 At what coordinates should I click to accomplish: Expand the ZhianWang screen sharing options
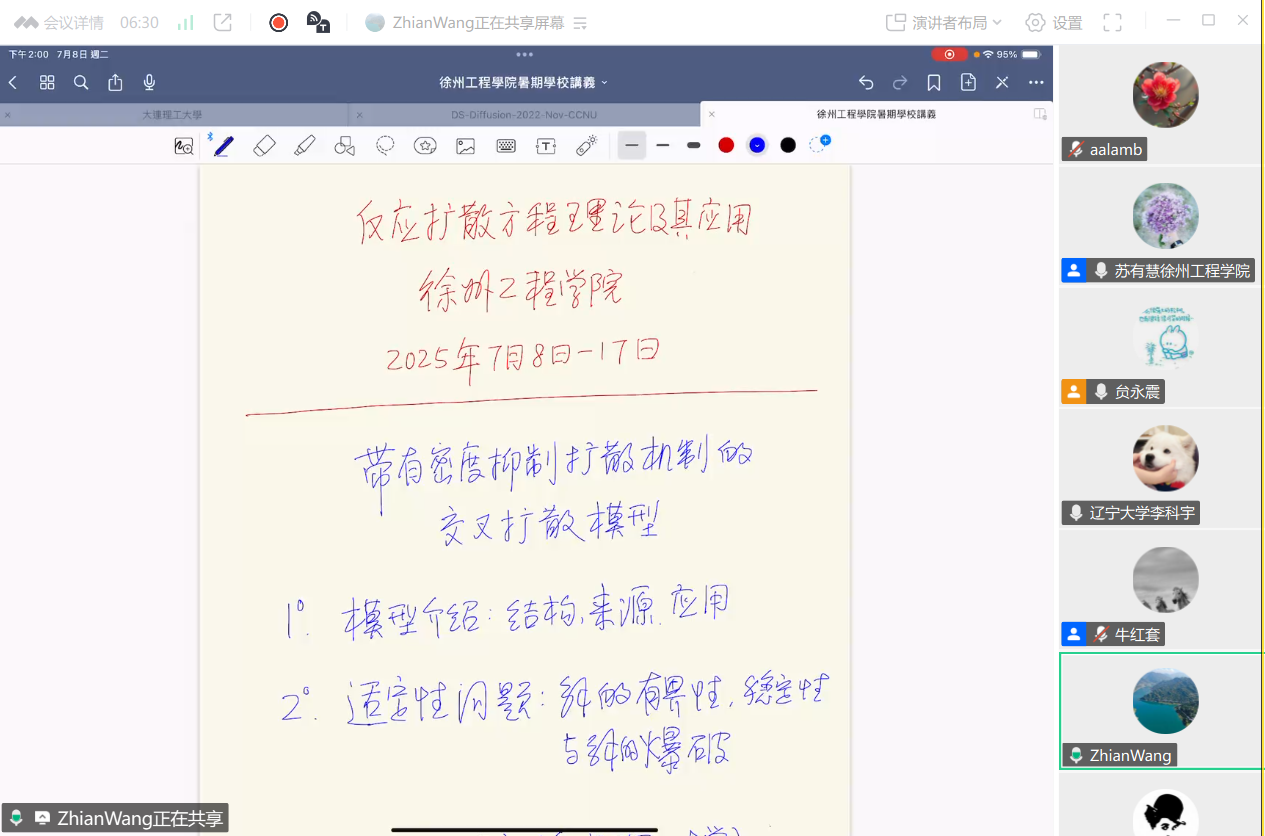click(x=580, y=22)
